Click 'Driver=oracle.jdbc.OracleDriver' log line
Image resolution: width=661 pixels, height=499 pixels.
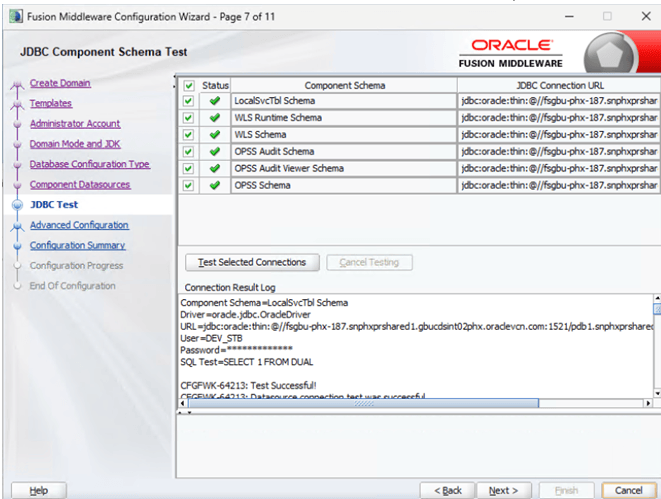(x=245, y=315)
